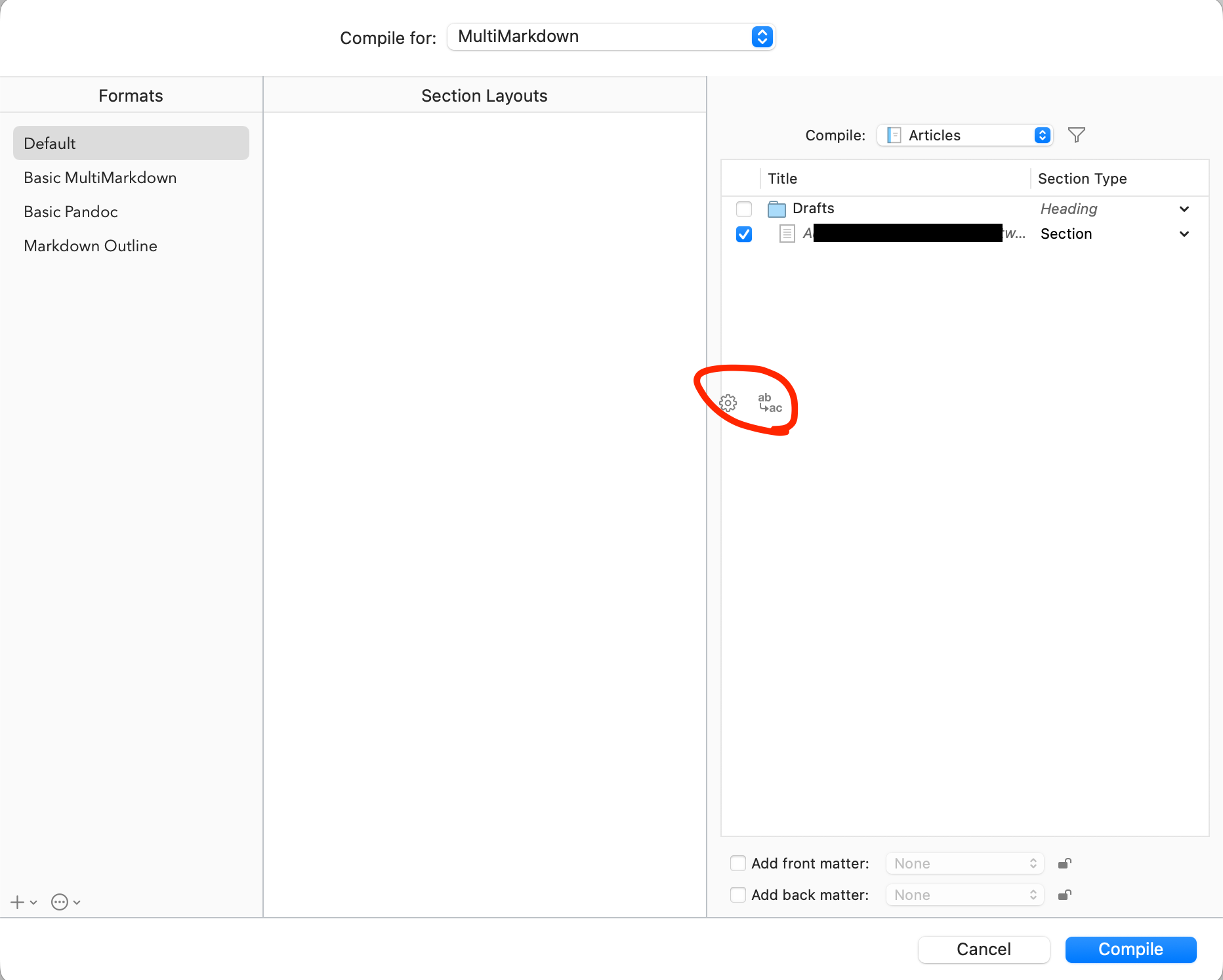This screenshot has height=980, width=1223.
Task: Toggle the front matter lock icon
Action: (x=1065, y=863)
